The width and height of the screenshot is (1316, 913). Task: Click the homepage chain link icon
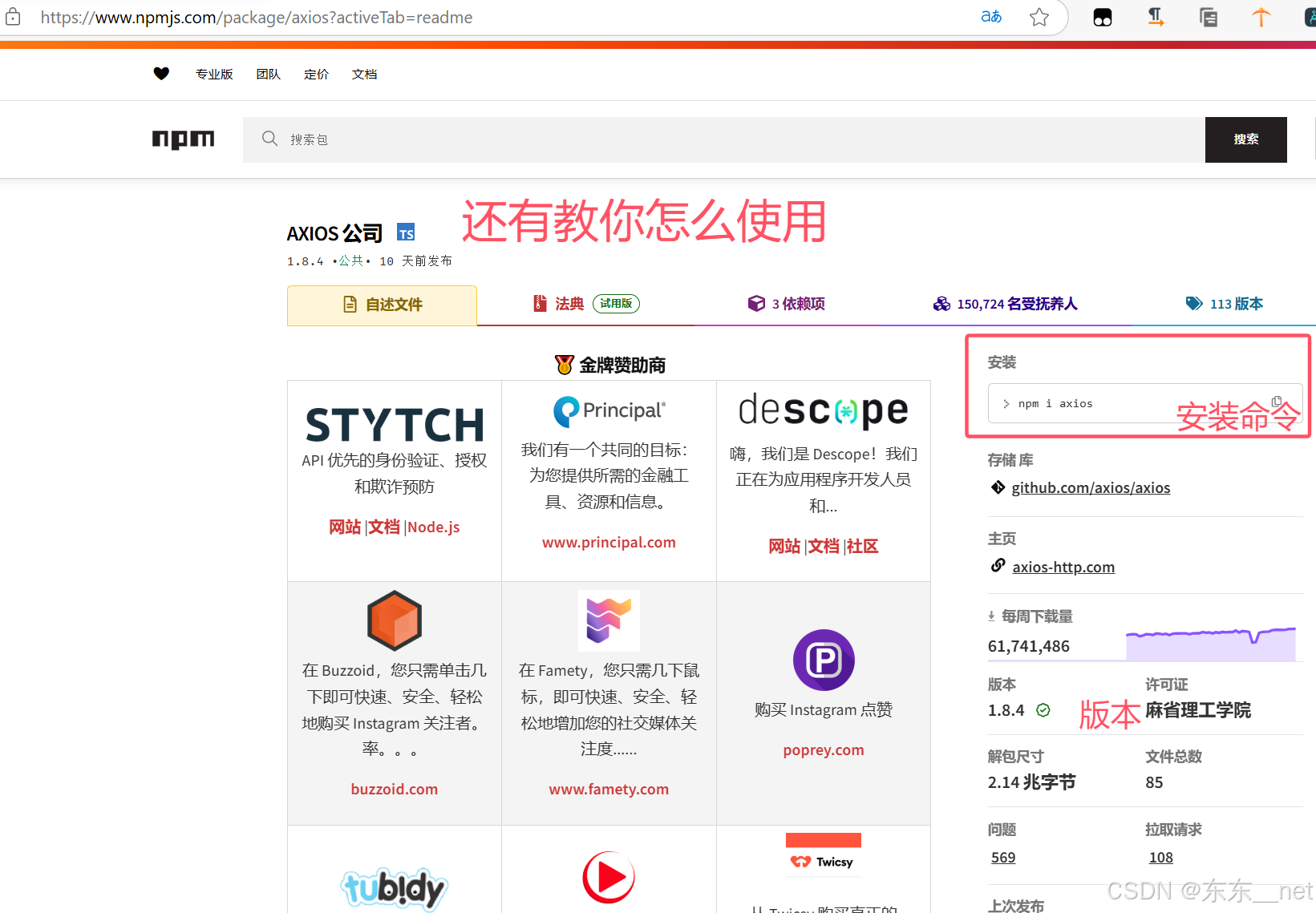(x=998, y=566)
